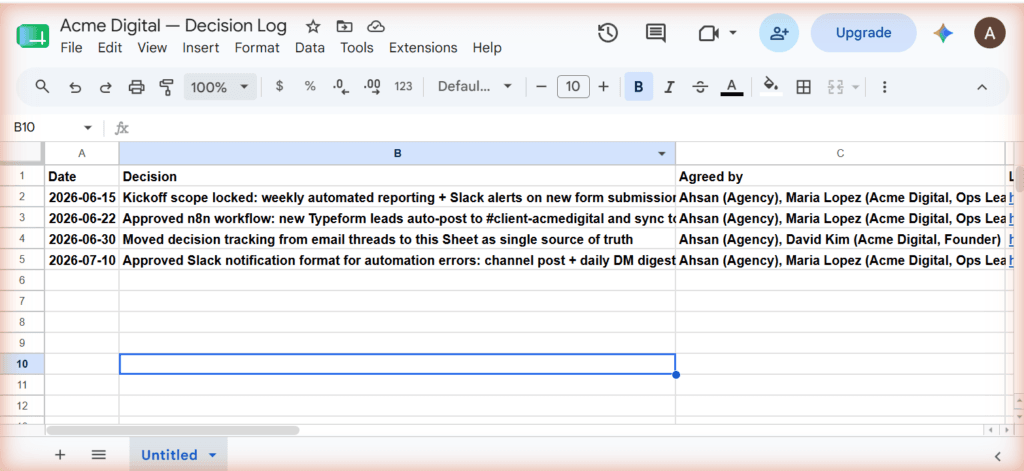Screen dimensions: 1024x471
Task: Open the all sheets list button
Action: [x=99, y=455]
